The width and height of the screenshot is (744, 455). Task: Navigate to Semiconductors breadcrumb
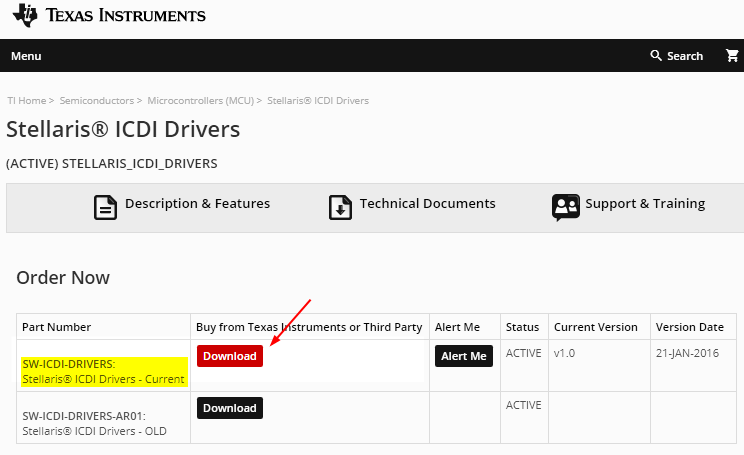96,101
